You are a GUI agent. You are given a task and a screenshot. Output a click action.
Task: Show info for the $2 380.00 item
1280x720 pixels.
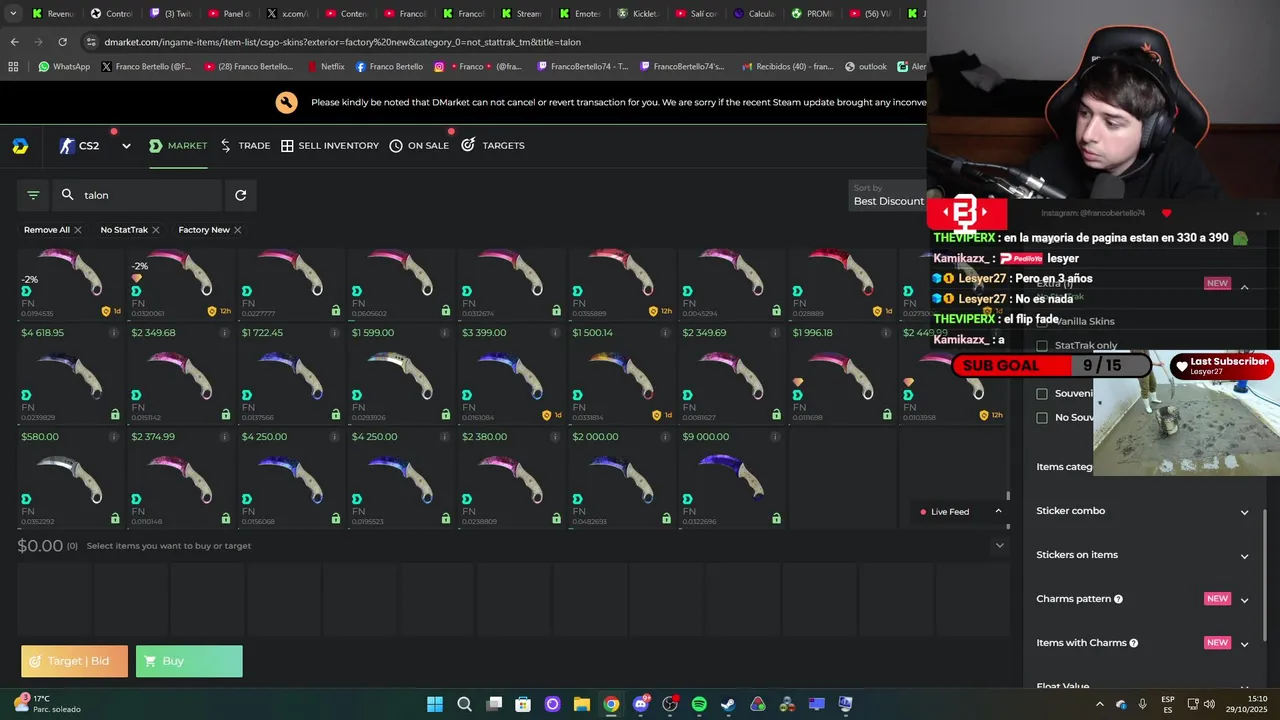click(554, 437)
